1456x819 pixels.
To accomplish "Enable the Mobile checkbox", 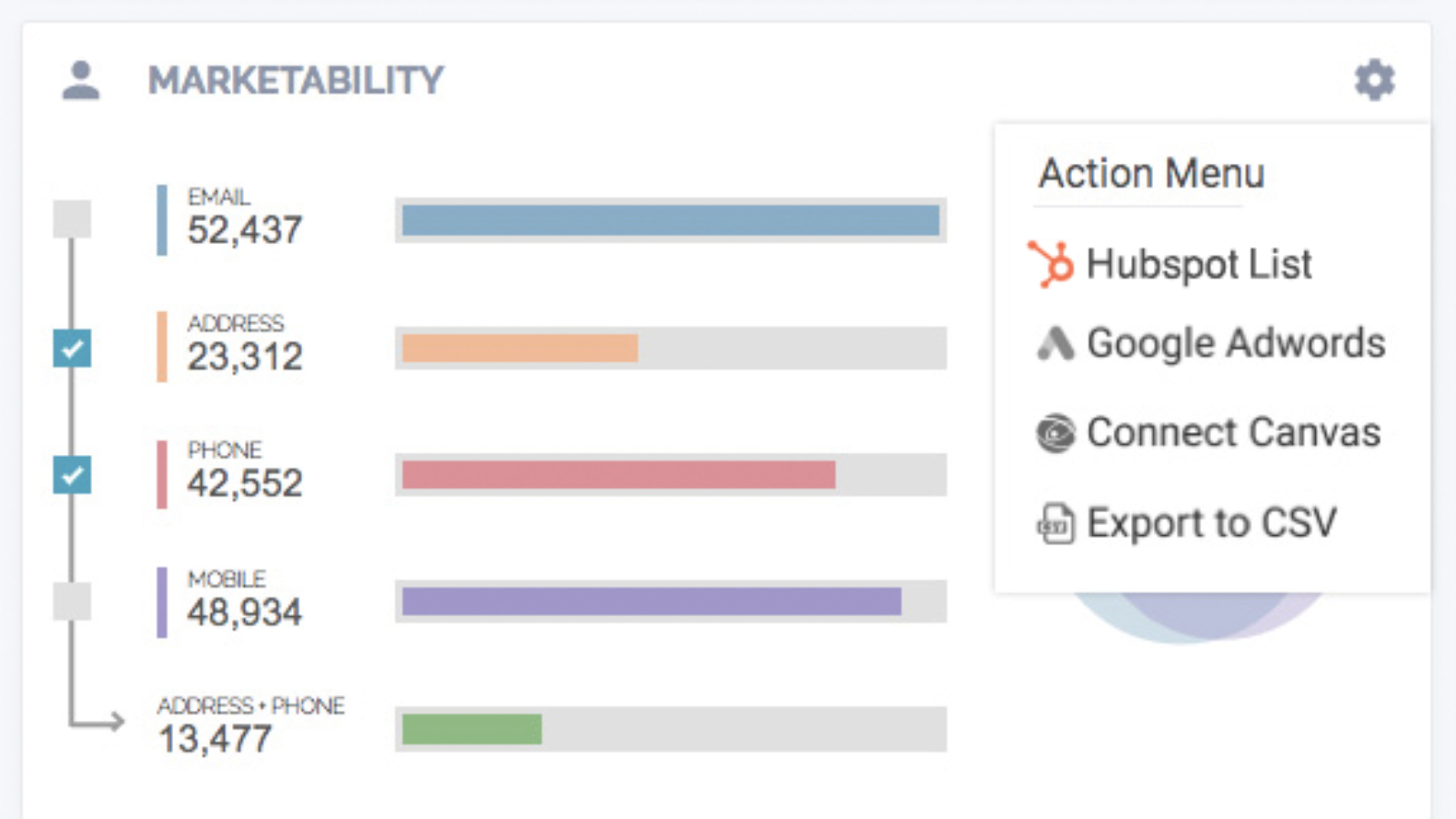I will coord(72,602).
